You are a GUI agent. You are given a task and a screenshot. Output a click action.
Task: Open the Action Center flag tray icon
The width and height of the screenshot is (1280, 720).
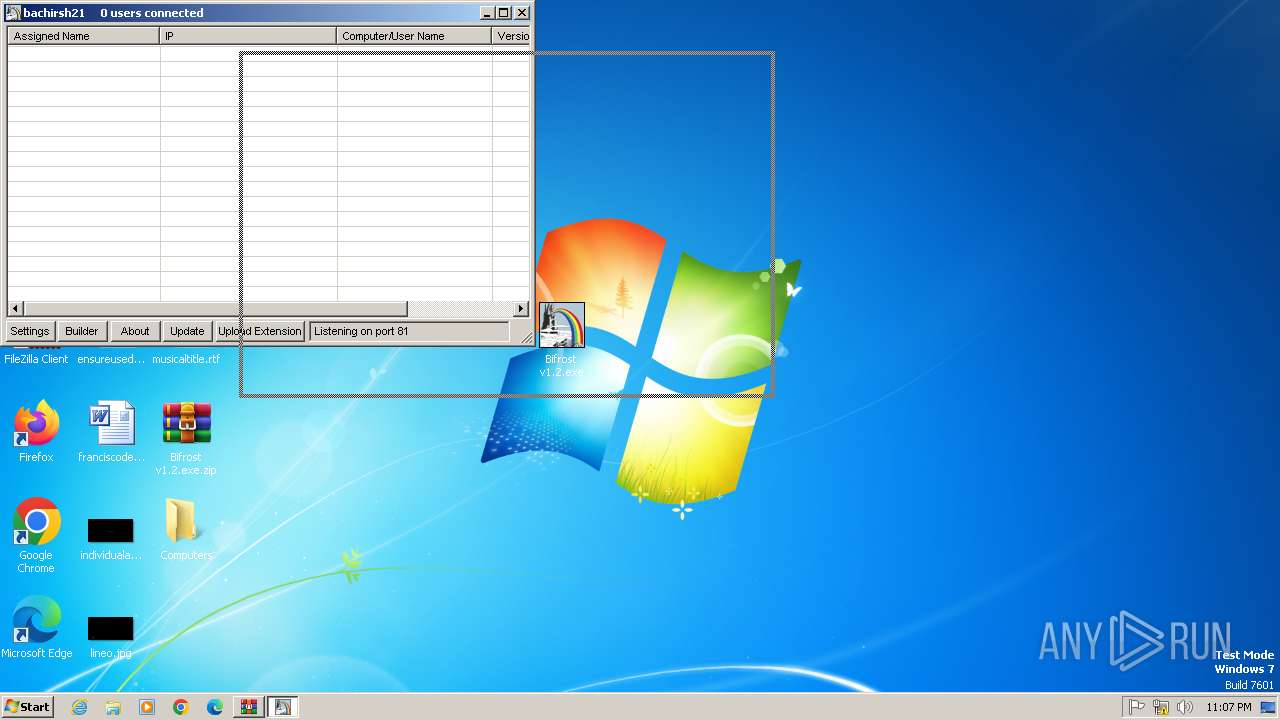tap(1137, 707)
